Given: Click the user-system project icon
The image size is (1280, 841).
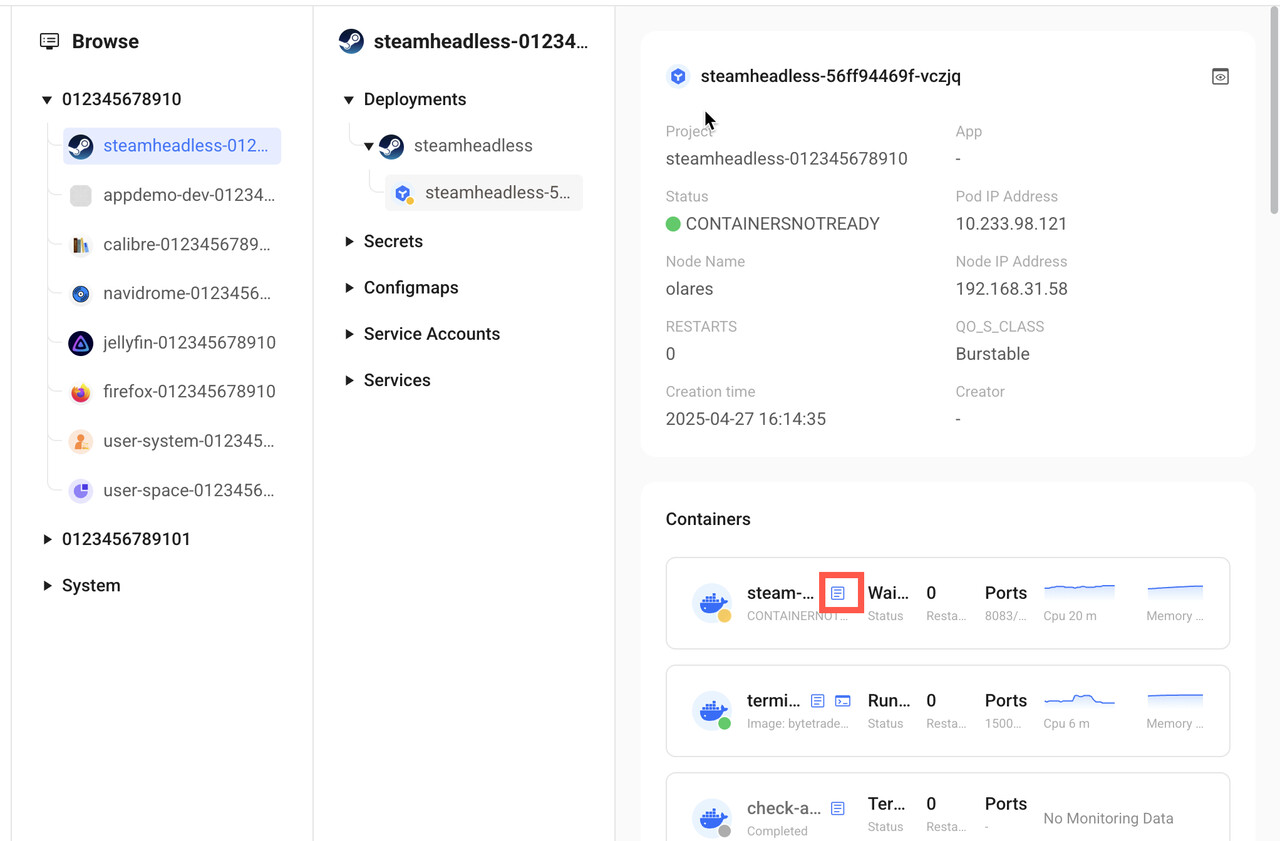Looking at the screenshot, I should point(81,441).
